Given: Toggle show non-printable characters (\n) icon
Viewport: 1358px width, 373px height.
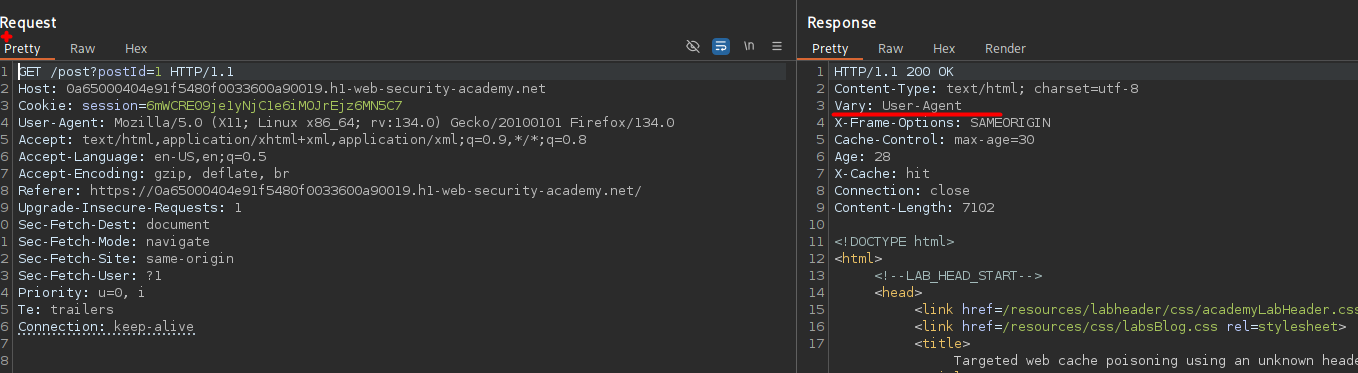Looking at the screenshot, I should click(749, 47).
